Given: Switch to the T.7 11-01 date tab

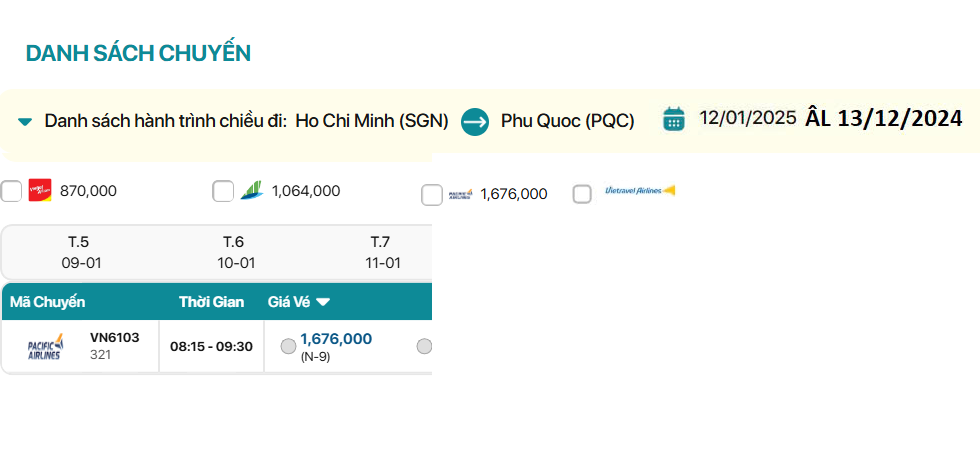Looking at the screenshot, I should pos(381,252).
